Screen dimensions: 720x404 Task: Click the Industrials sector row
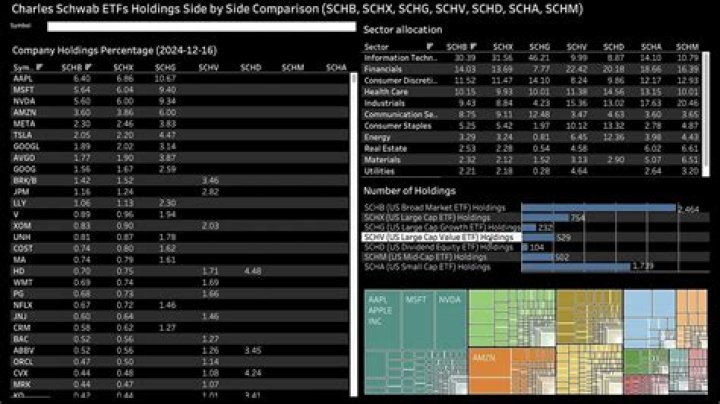pyautogui.click(x=532, y=103)
